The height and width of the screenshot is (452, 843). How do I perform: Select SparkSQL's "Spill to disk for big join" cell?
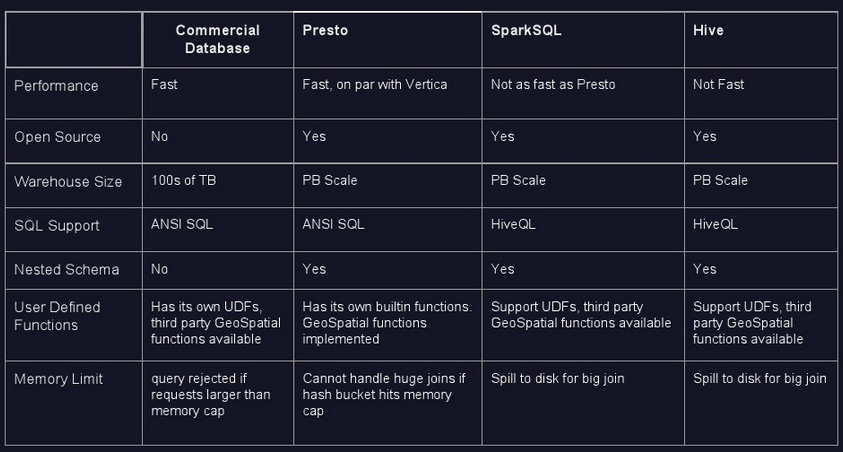pos(558,379)
